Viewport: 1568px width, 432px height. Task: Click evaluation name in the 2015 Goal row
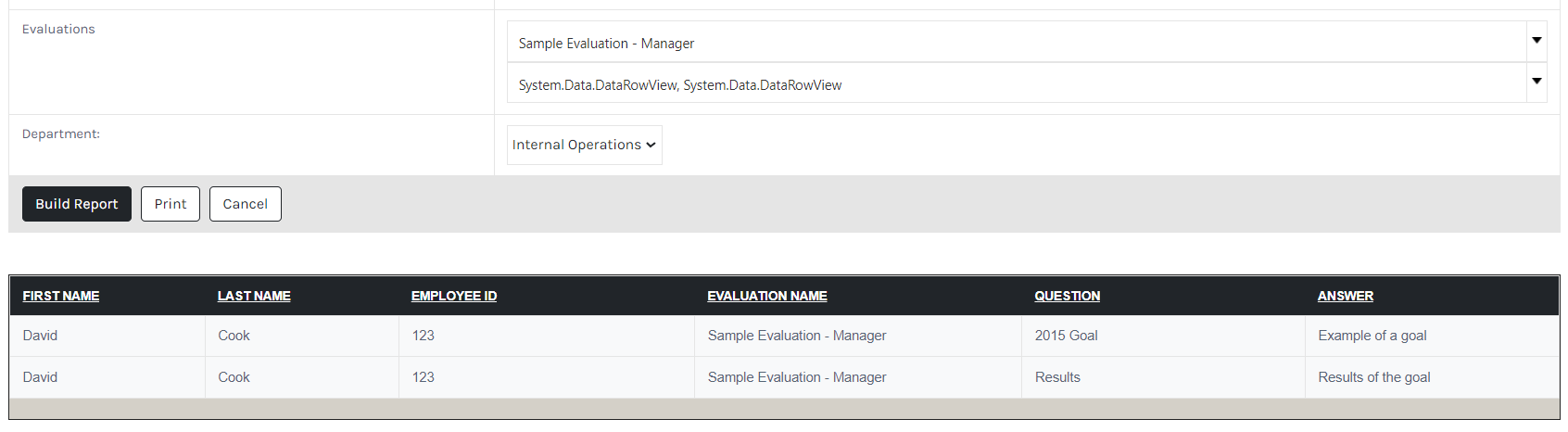[x=797, y=336]
